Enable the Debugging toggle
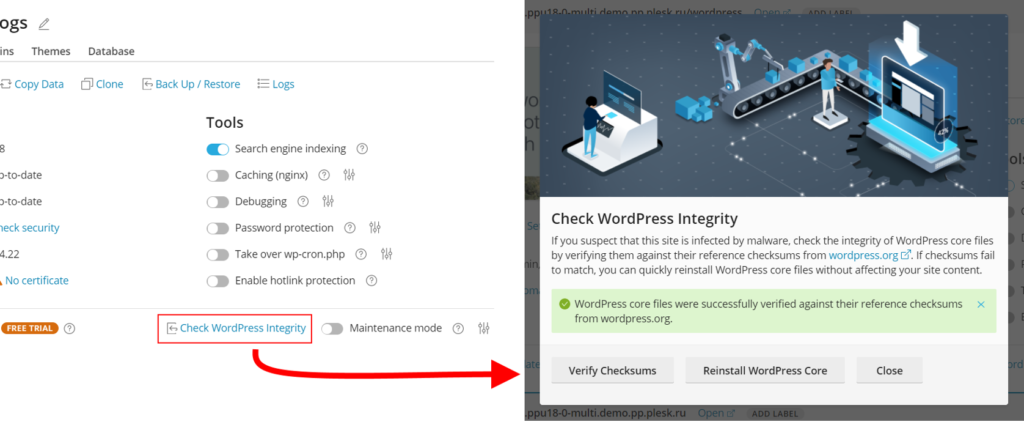The width and height of the screenshot is (1024, 422). pos(217,201)
